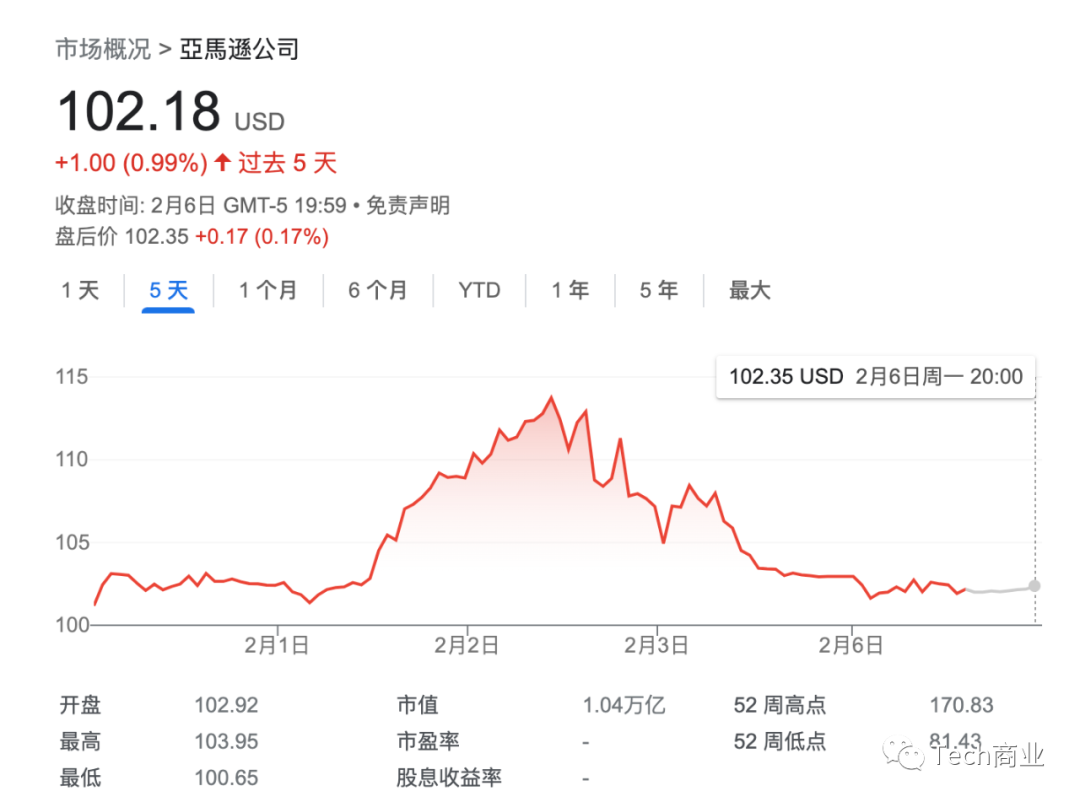Click the 102.35 USD chart tooltip
This screenshot has width=1080, height=802.
pos(875,377)
